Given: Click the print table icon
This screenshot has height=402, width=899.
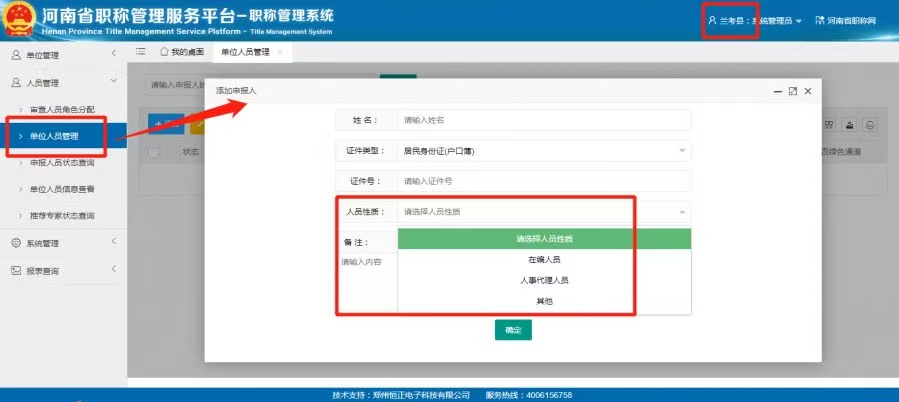Looking at the screenshot, I should tap(870, 125).
